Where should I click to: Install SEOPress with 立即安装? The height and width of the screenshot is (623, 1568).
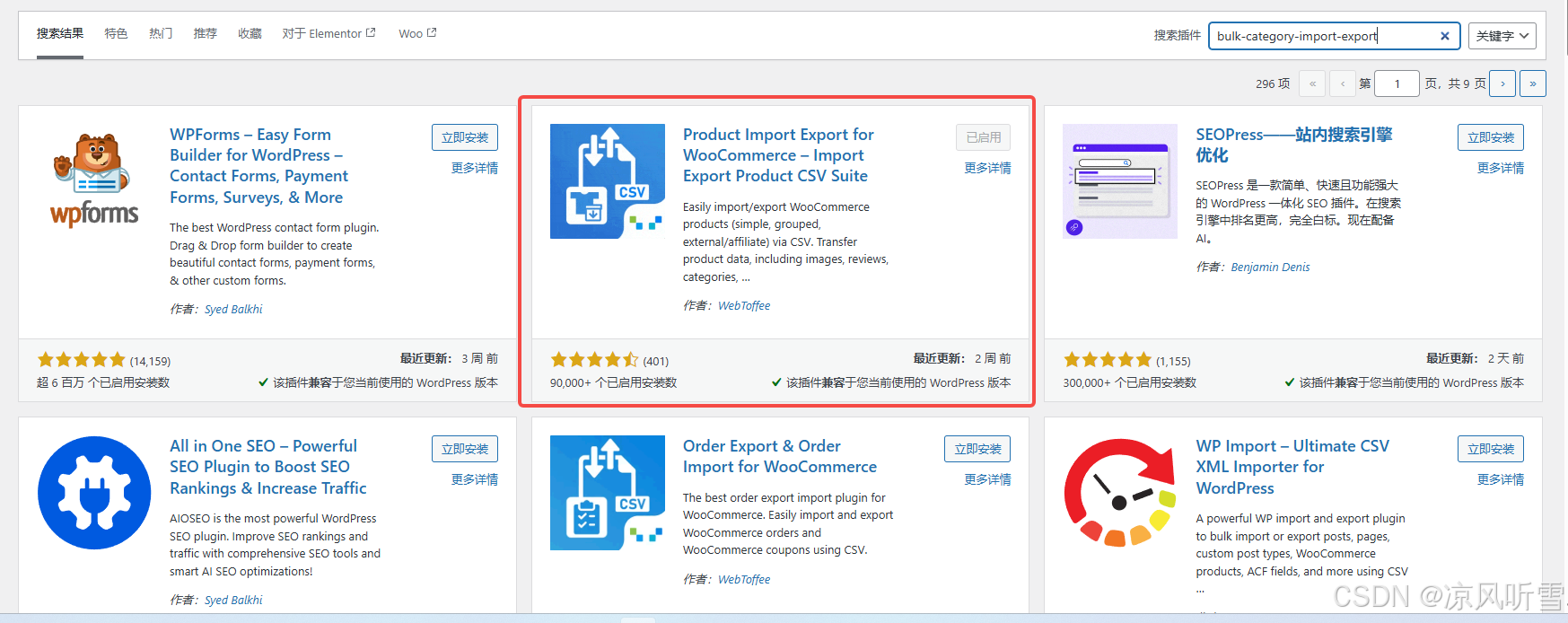coord(1491,137)
